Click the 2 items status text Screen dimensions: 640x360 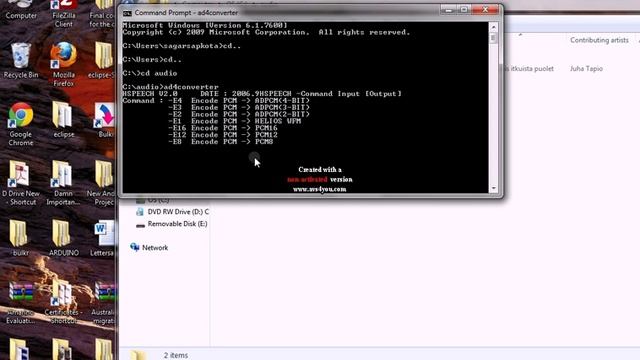(x=176, y=355)
